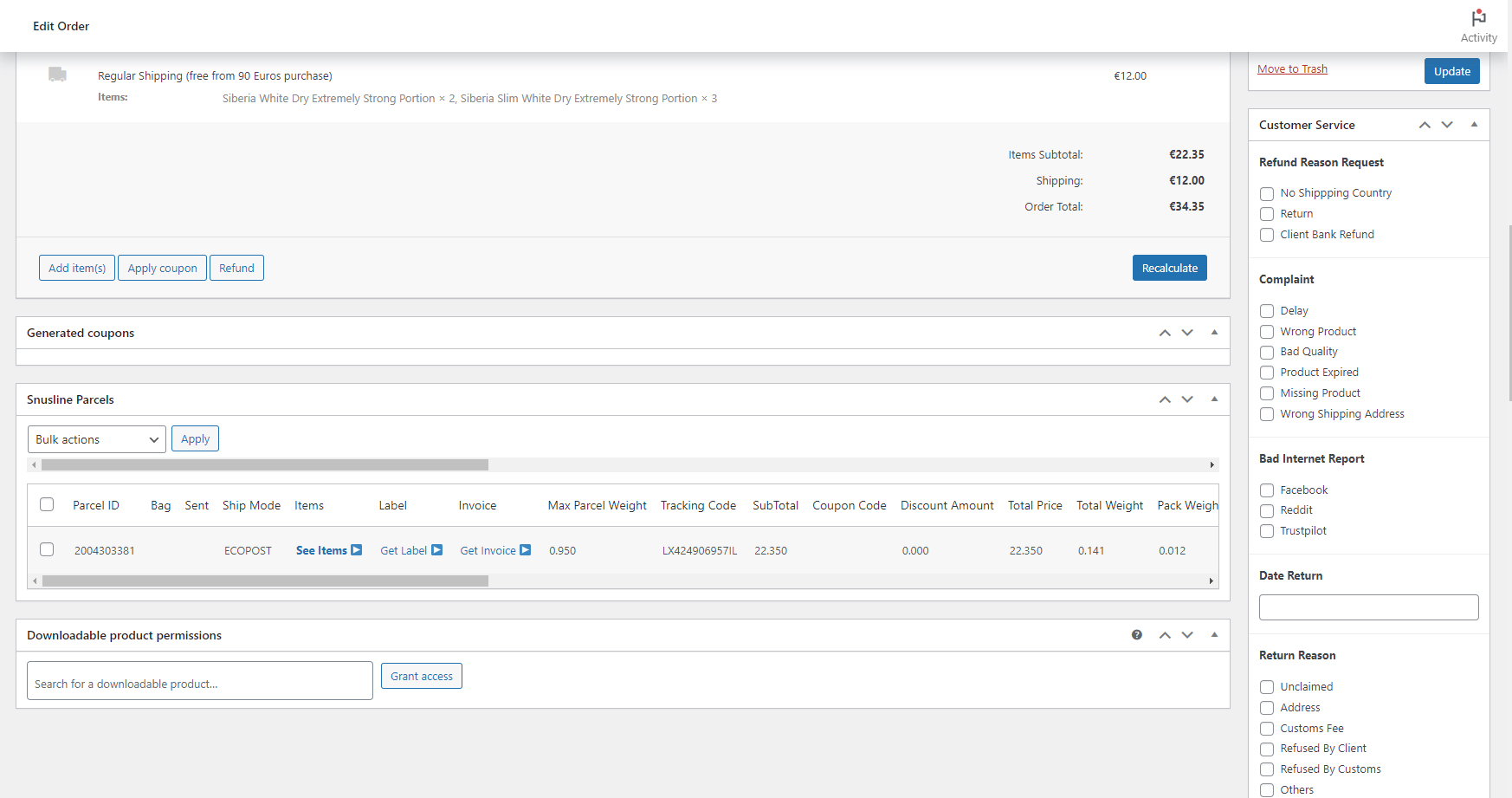The width and height of the screenshot is (1512, 798).
Task: Open the Get Invoice link
Action: click(488, 550)
